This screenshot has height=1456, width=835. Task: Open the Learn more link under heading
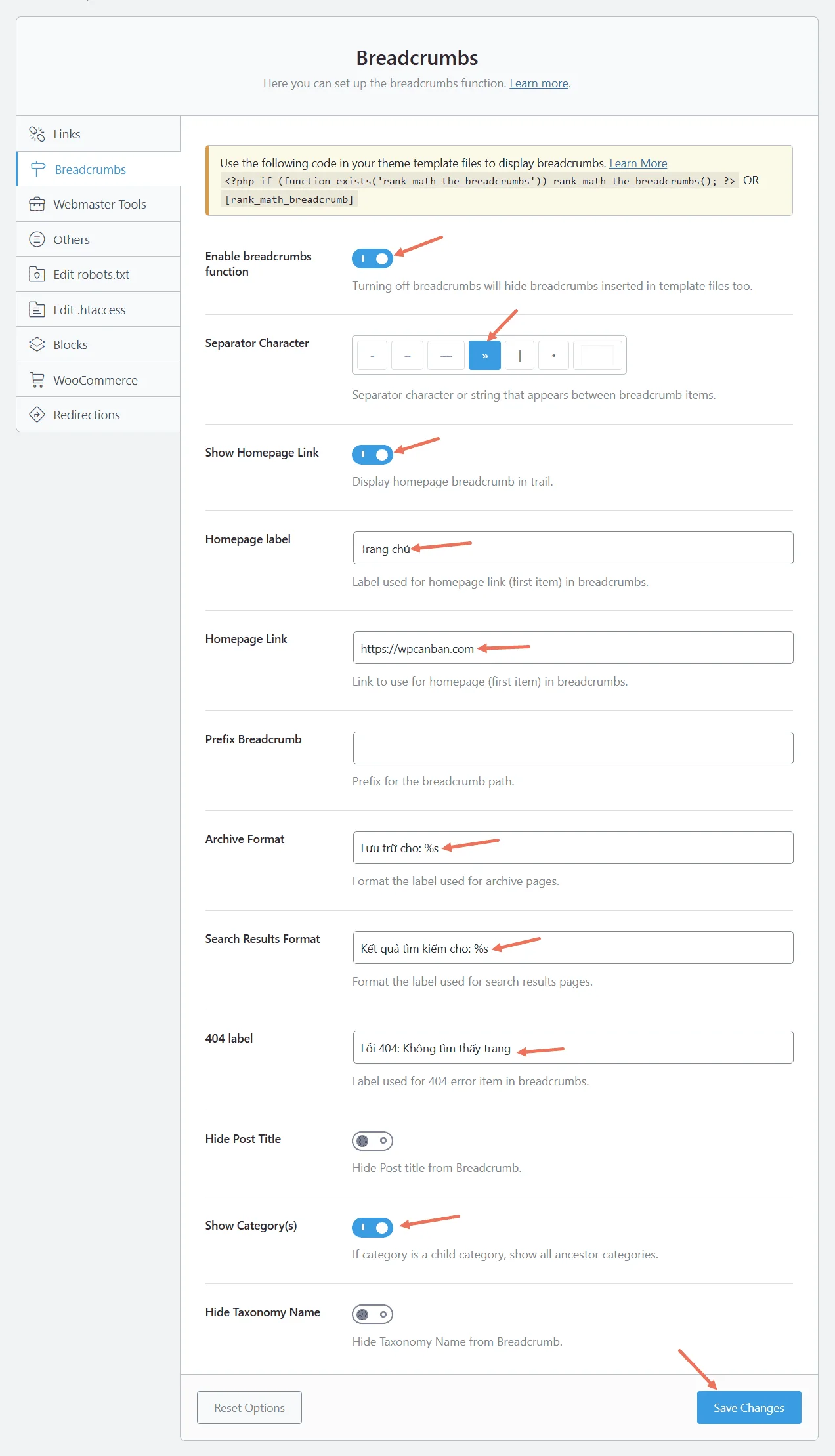pyautogui.click(x=538, y=83)
